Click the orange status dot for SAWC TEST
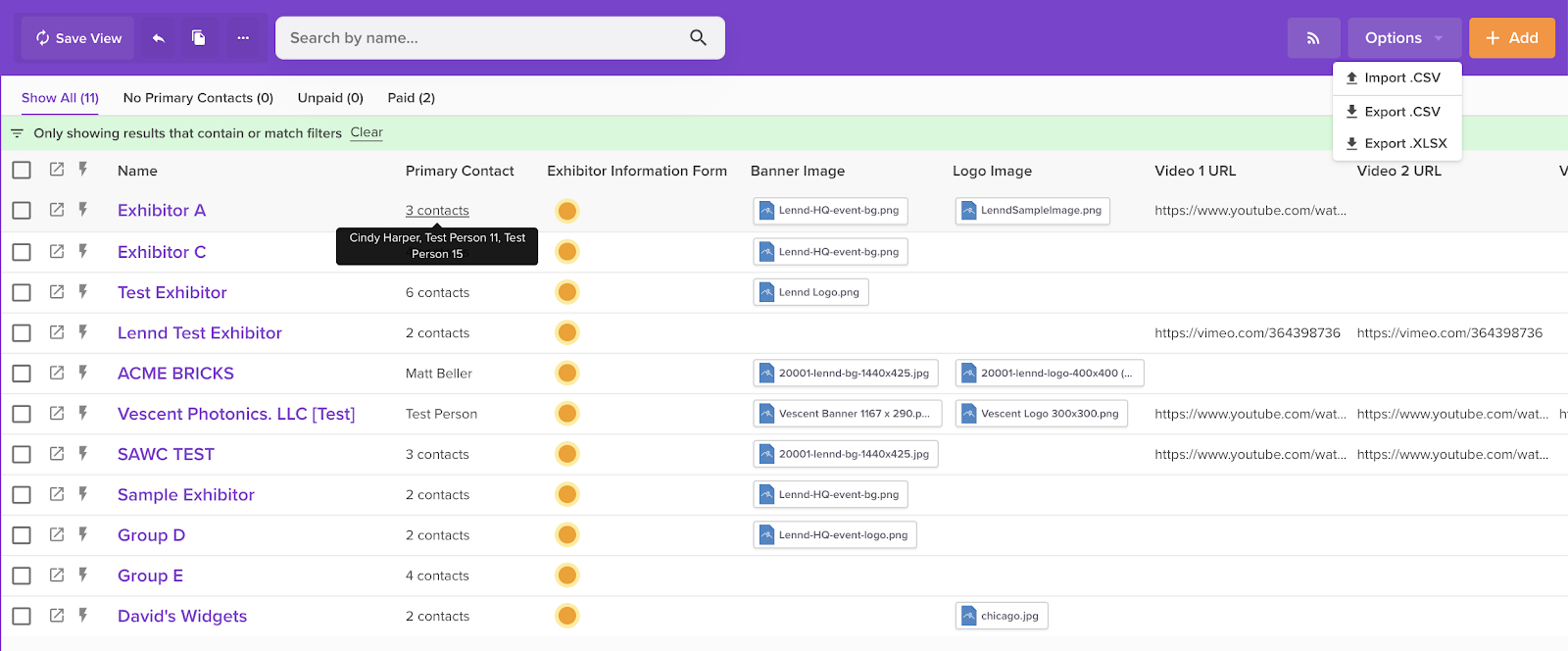Image resolution: width=1568 pixels, height=651 pixels. (x=566, y=454)
